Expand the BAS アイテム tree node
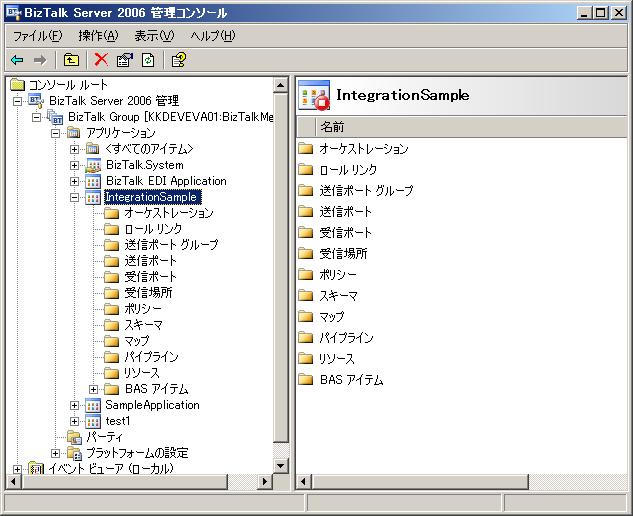 [x=93, y=389]
